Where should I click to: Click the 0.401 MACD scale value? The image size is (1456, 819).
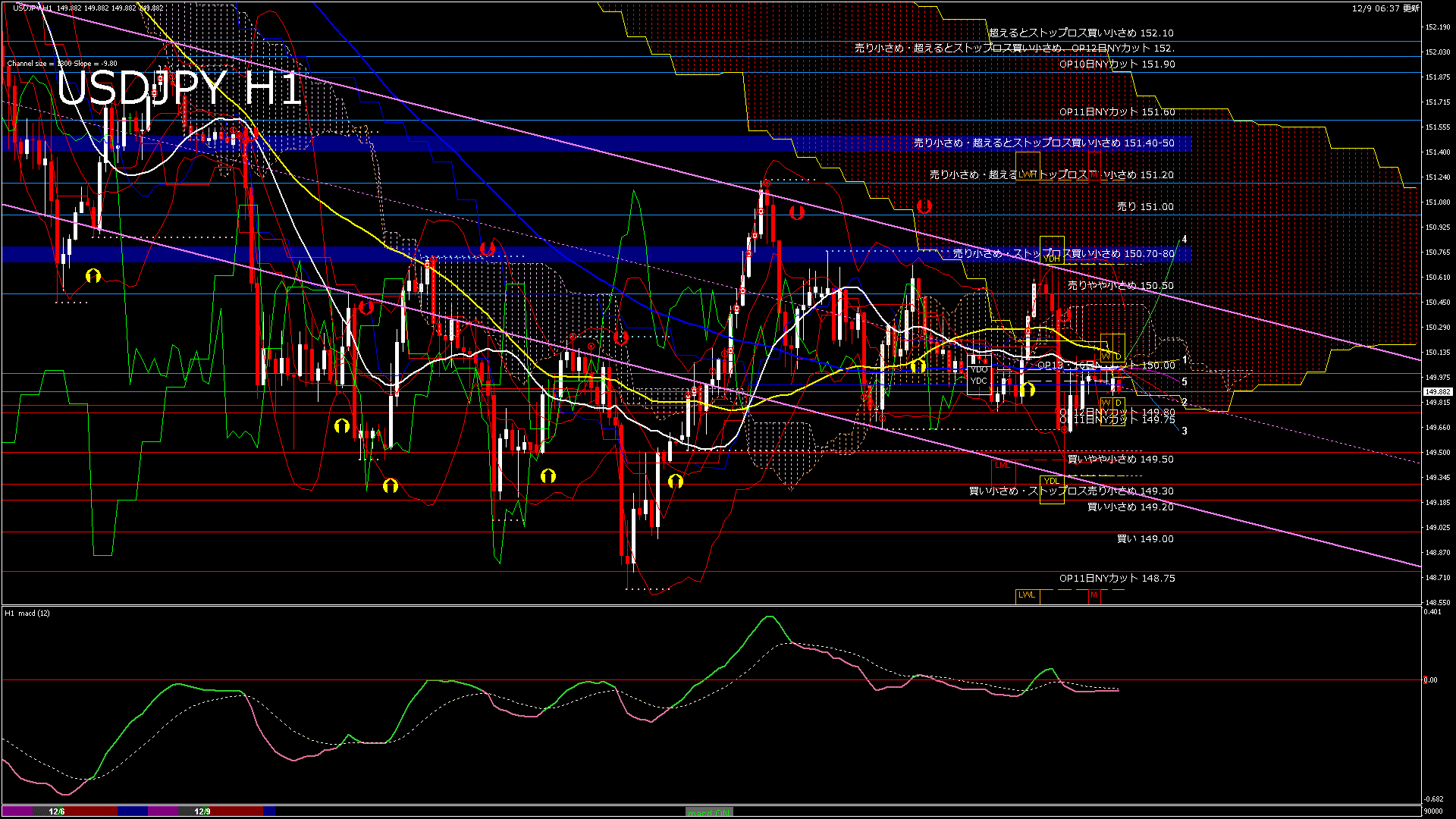point(1432,612)
